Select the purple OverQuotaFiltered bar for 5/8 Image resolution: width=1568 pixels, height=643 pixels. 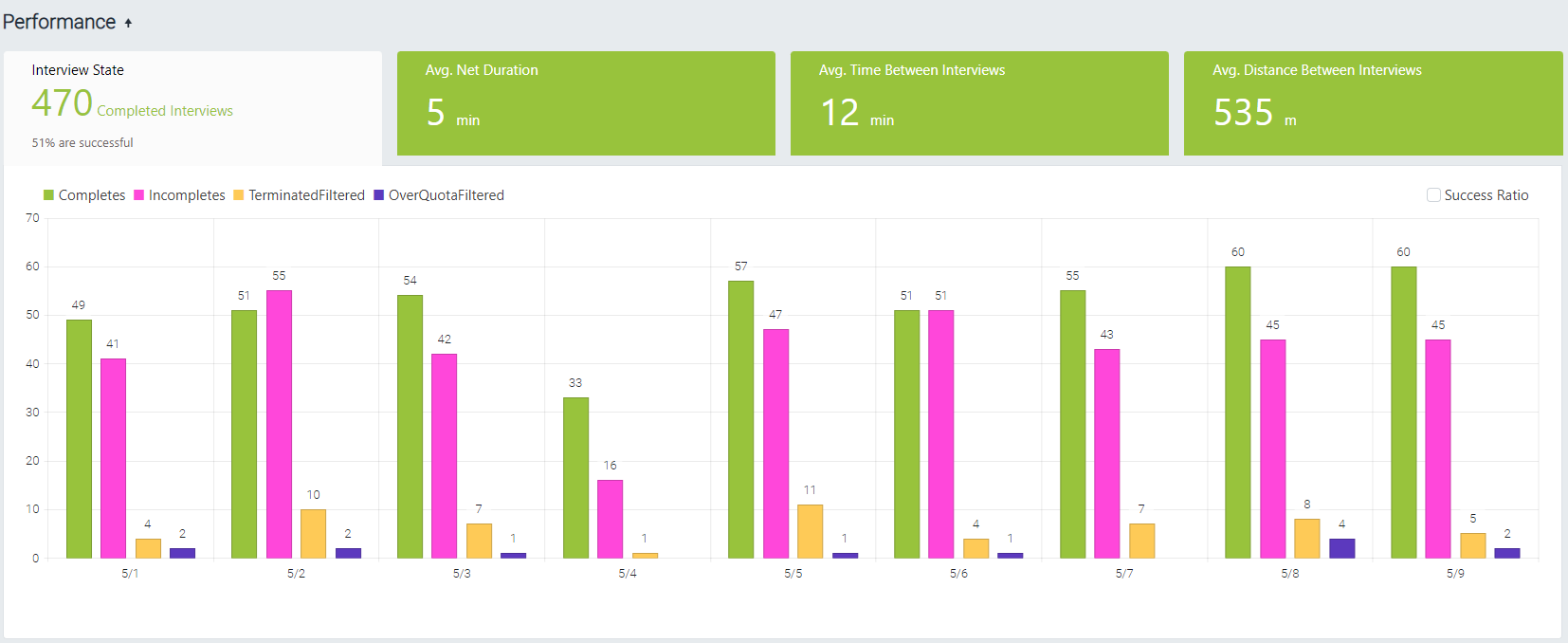(x=1341, y=548)
